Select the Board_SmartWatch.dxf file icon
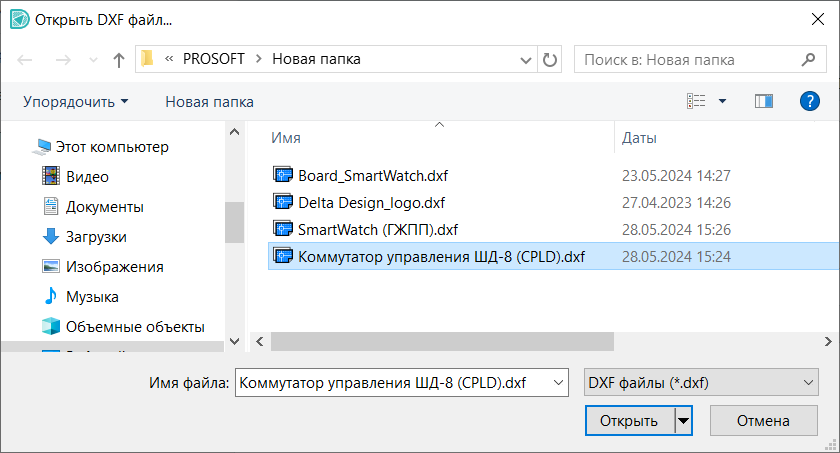Viewport: 840px width, 453px height. coord(281,175)
